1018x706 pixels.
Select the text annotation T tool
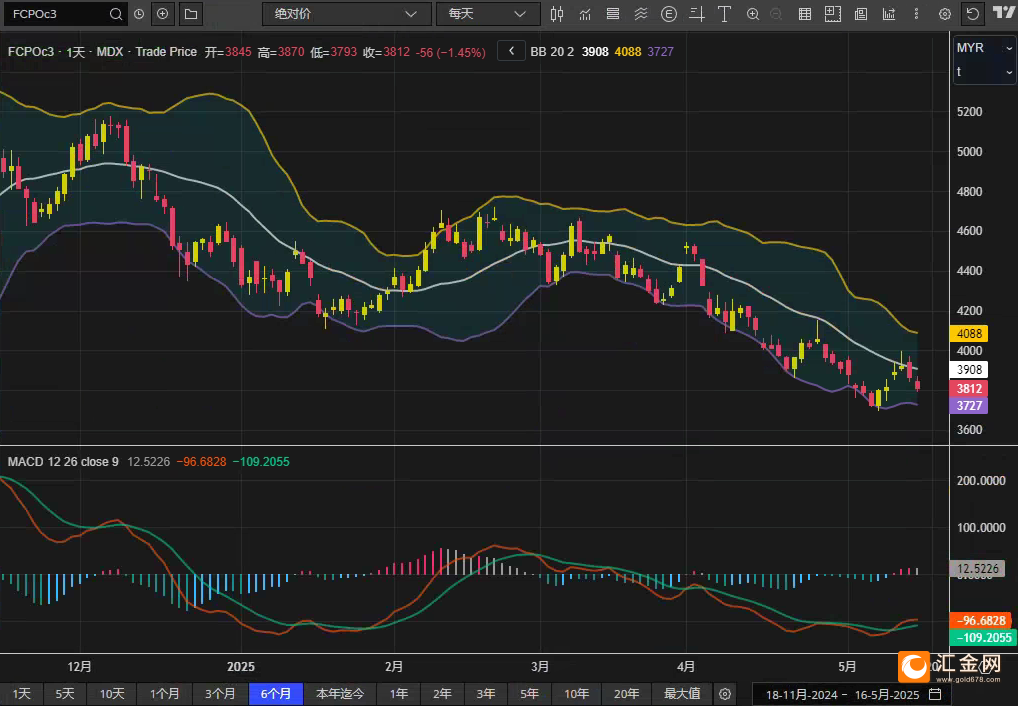tap(725, 14)
